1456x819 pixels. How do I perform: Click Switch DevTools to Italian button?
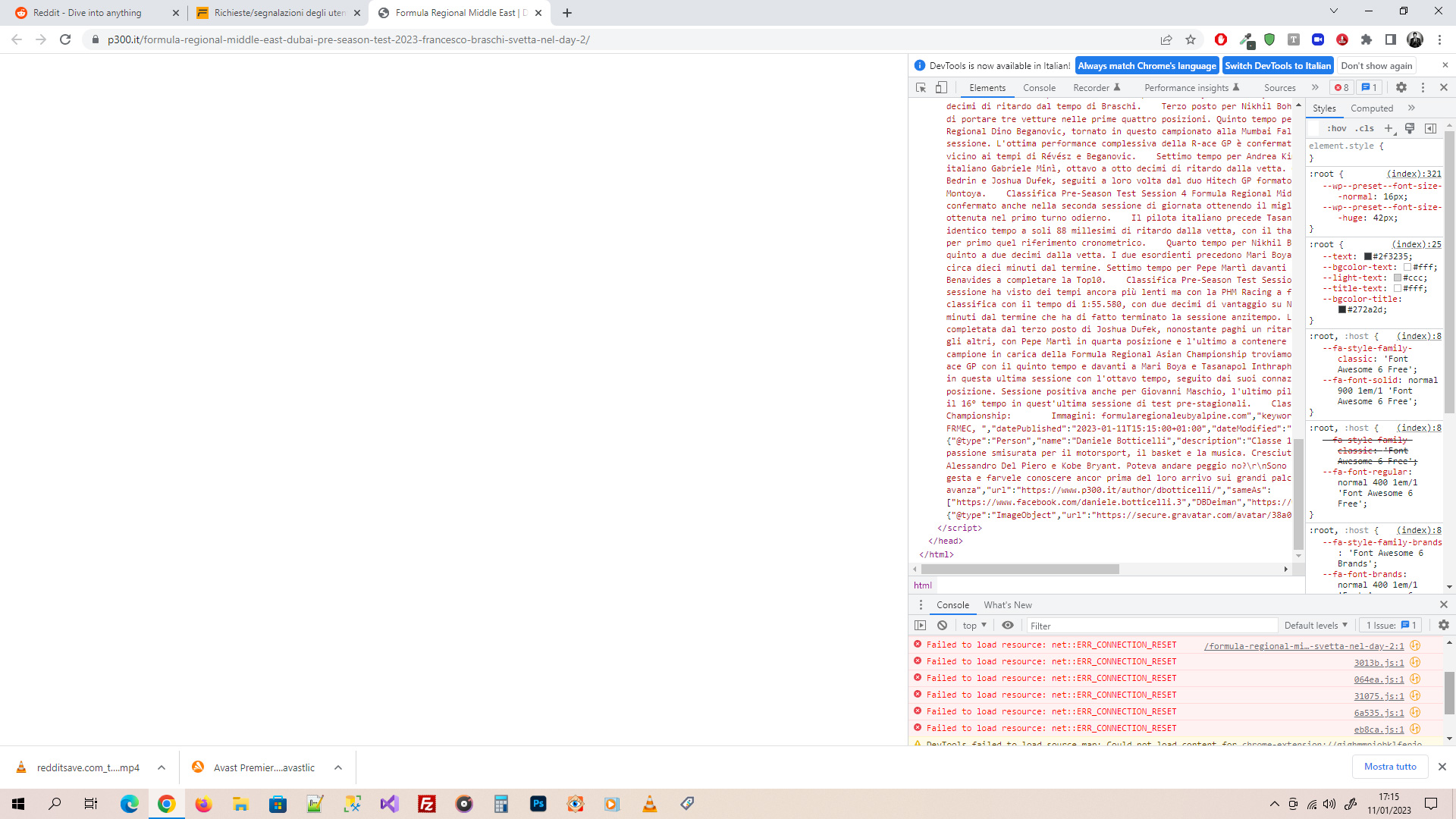tap(1278, 66)
